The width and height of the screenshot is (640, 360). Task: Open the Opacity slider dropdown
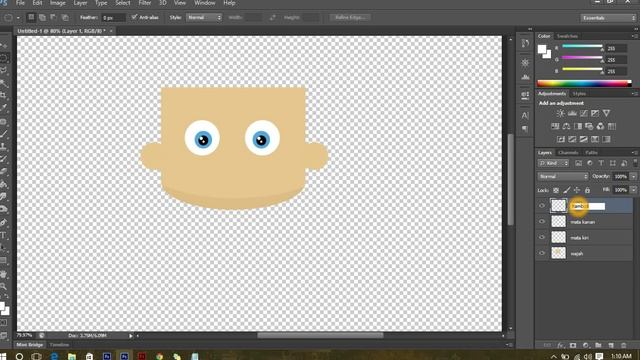tap(633, 176)
